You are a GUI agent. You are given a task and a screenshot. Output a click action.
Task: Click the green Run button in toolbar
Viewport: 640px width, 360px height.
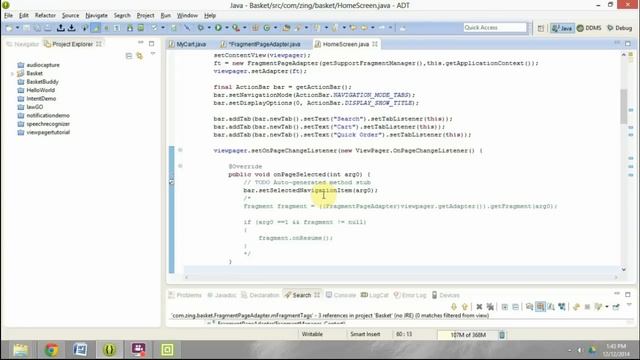click(x=218, y=28)
